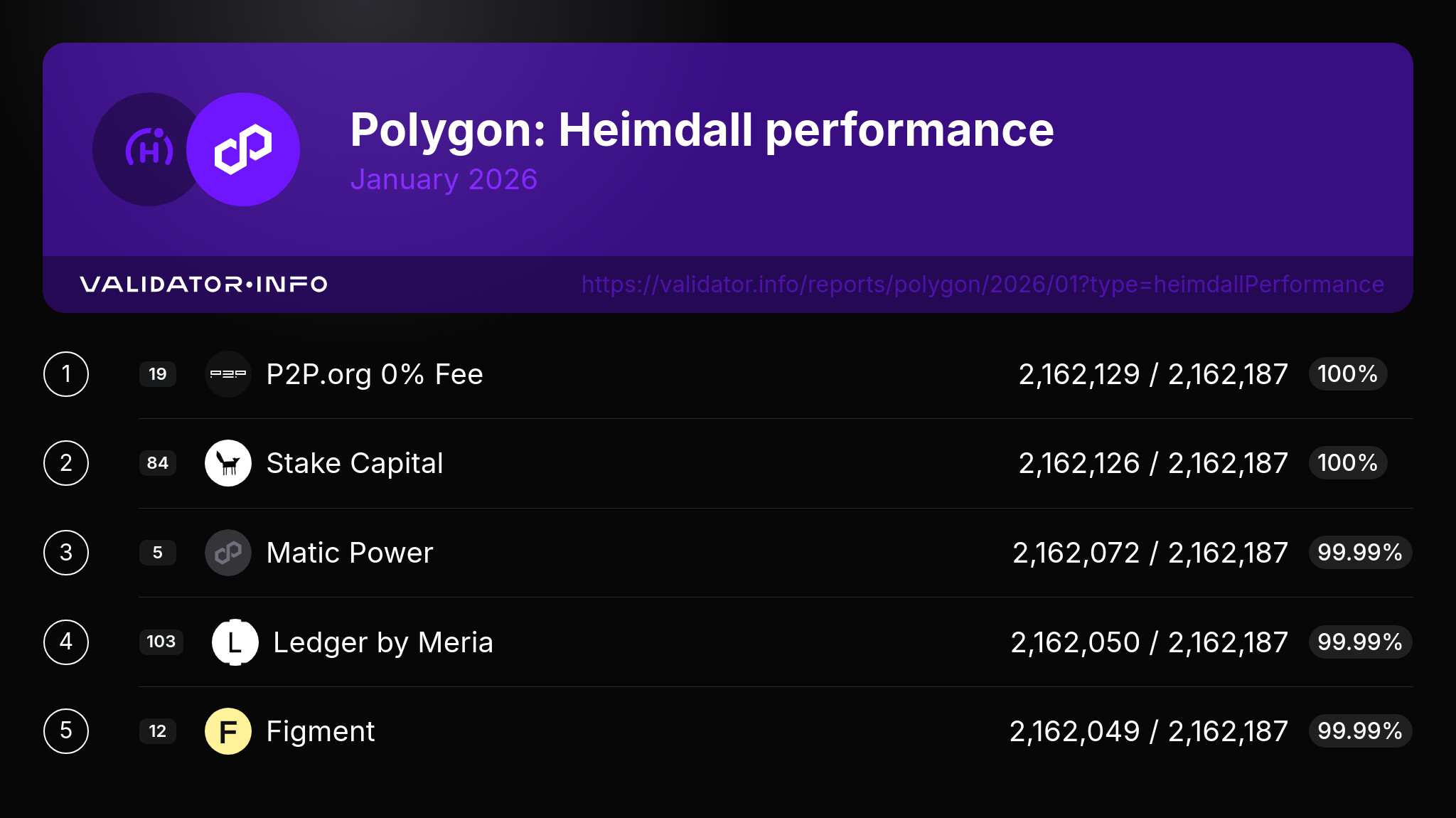Click the 100% pill on Stake Capital row
1456x818 pixels.
point(1347,463)
